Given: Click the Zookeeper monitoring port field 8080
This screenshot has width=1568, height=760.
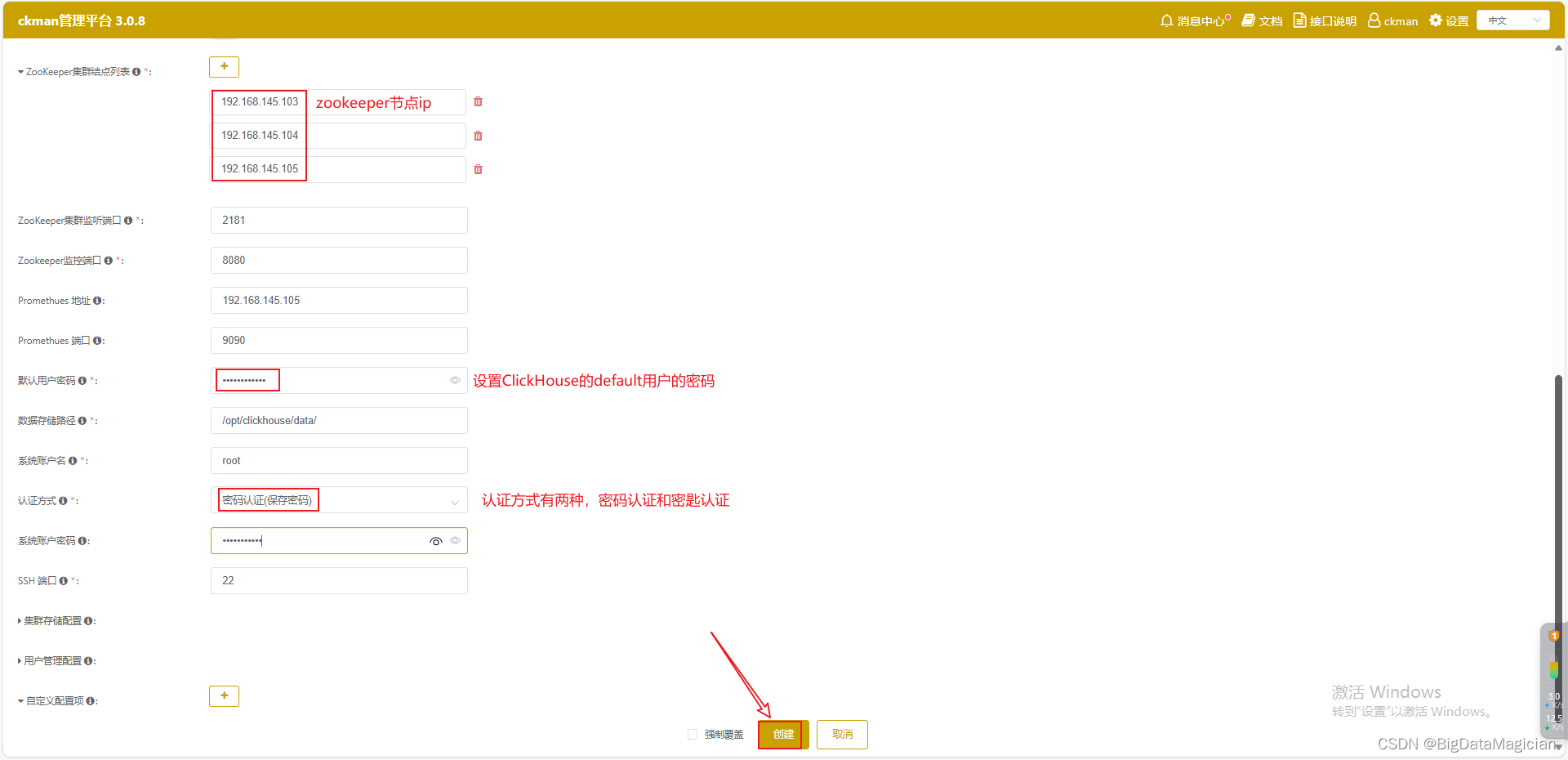Looking at the screenshot, I should pyautogui.click(x=339, y=260).
